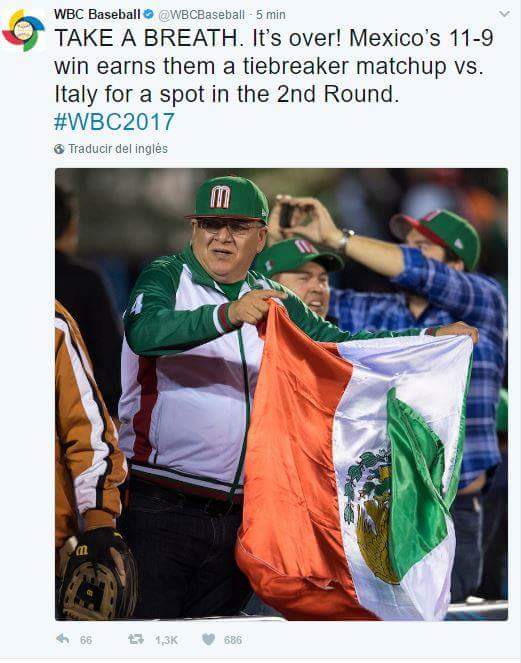Click the "TAKE A BREATH" tweet text
Screen dimensions: 521x663
point(274,66)
